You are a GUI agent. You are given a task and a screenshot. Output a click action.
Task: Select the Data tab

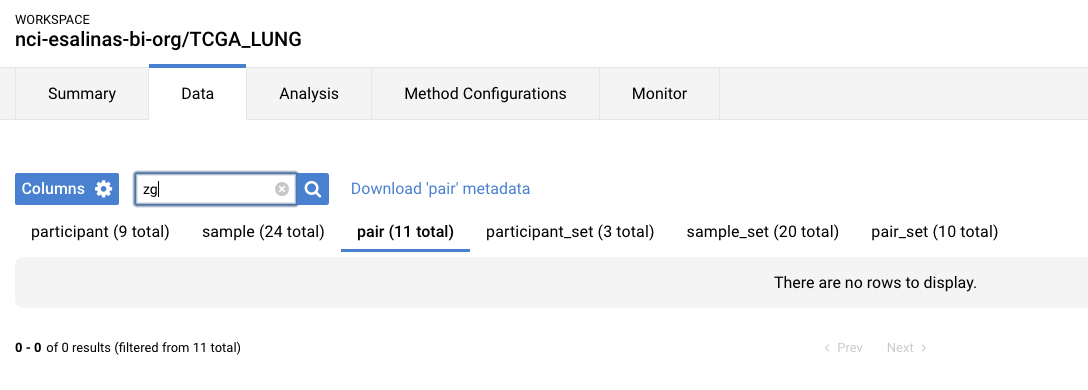[197, 94]
